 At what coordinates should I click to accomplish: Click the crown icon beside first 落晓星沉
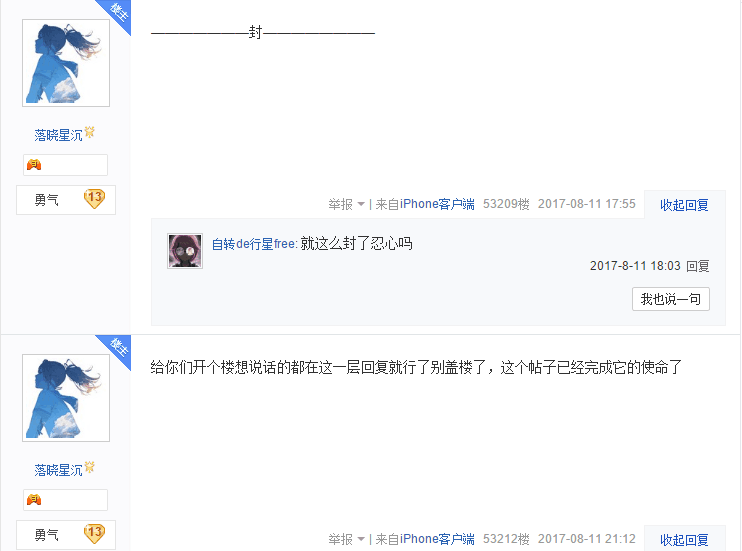pos(89,133)
